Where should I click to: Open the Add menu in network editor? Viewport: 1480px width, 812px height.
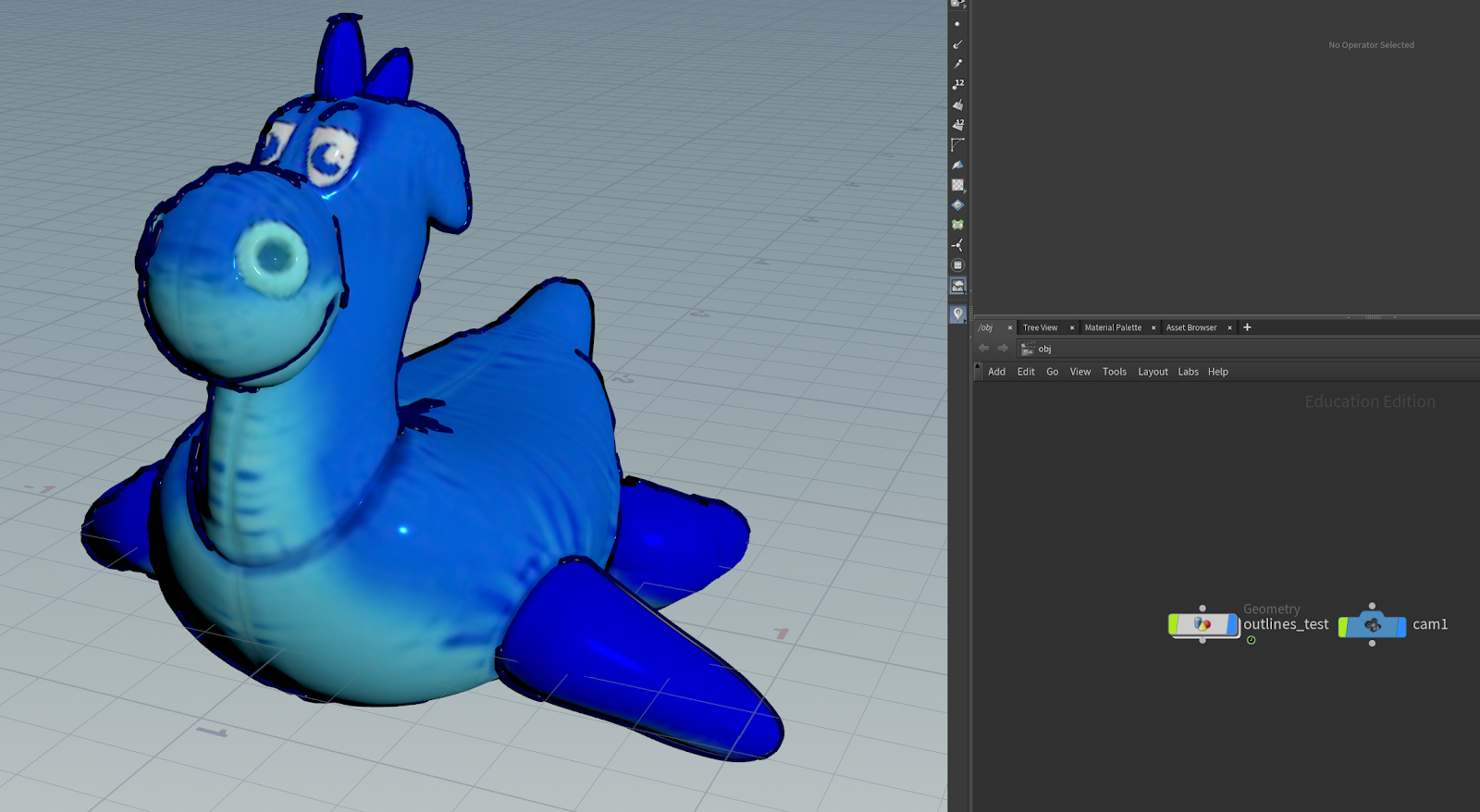point(996,372)
